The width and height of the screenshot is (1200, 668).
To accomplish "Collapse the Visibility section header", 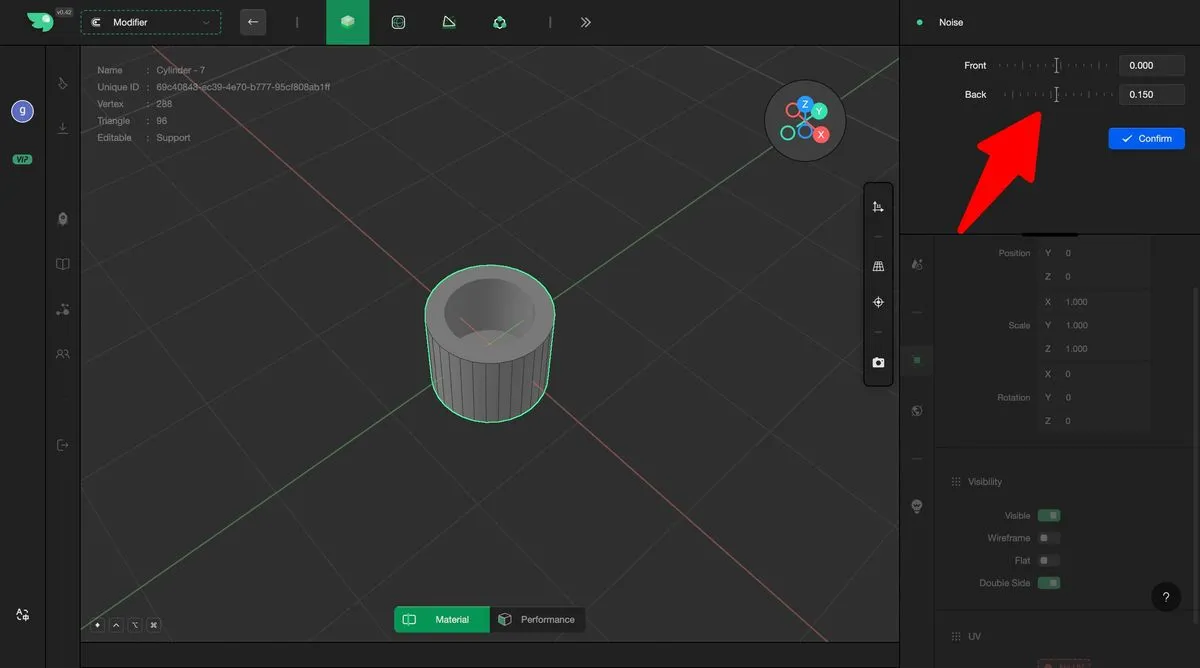I will [984, 482].
